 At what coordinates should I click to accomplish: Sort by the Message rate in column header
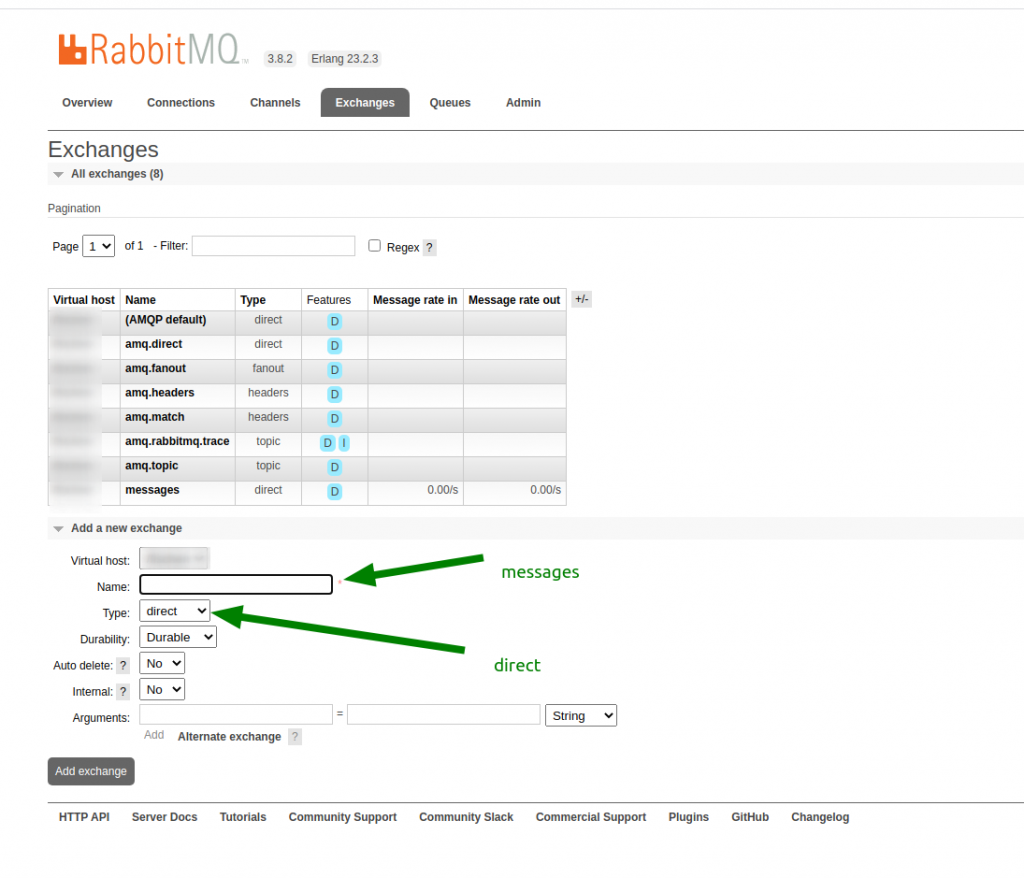(x=415, y=300)
